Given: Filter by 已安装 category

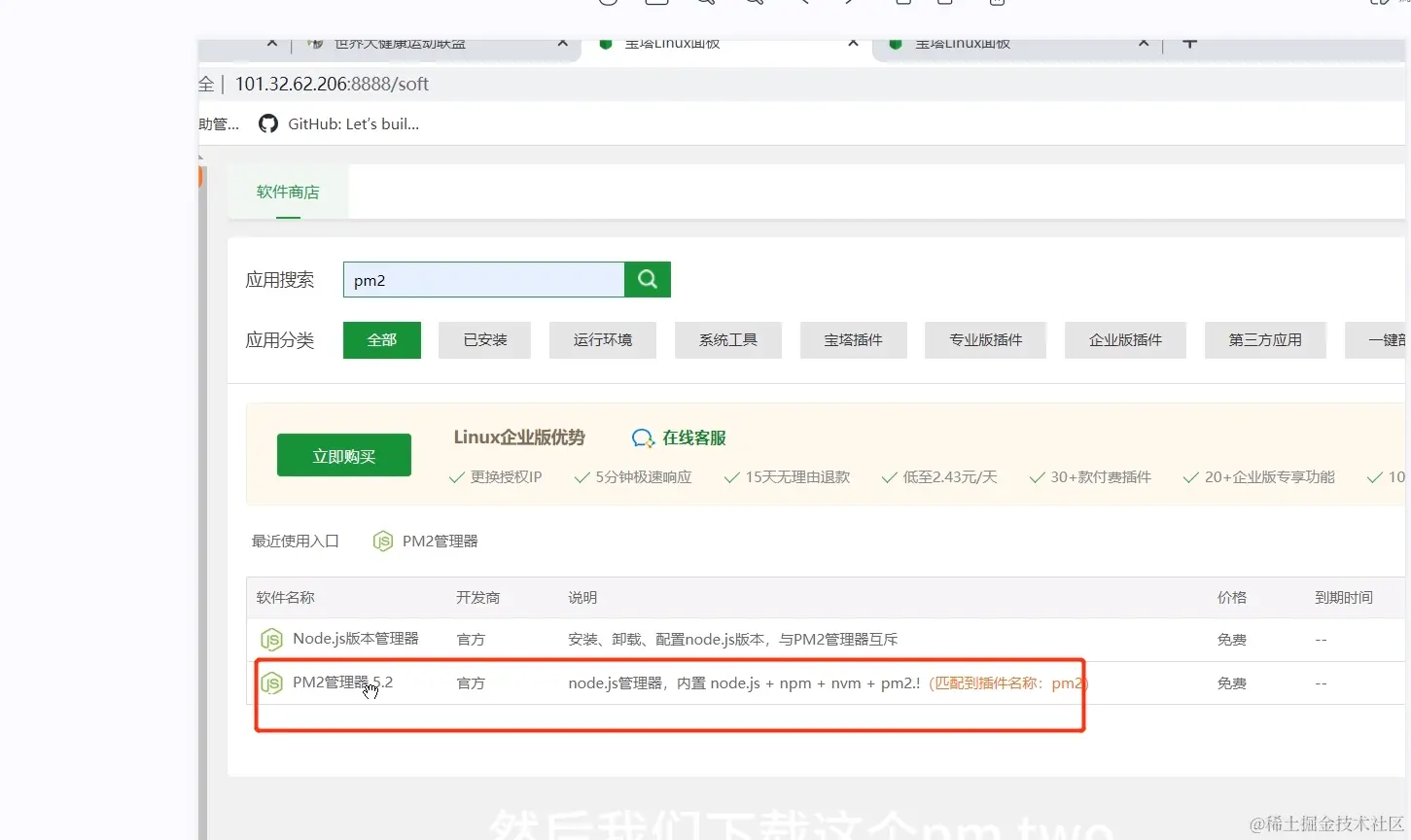Looking at the screenshot, I should point(484,340).
